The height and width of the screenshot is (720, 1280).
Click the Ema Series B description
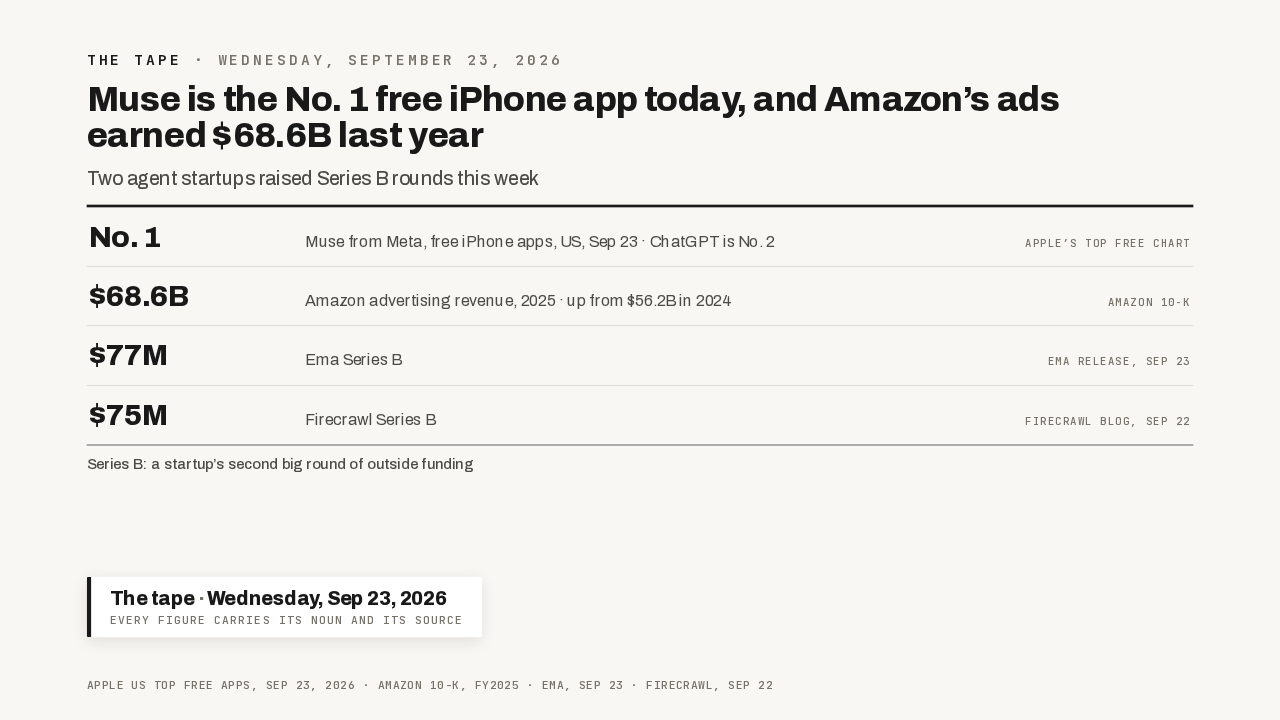coord(354,360)
